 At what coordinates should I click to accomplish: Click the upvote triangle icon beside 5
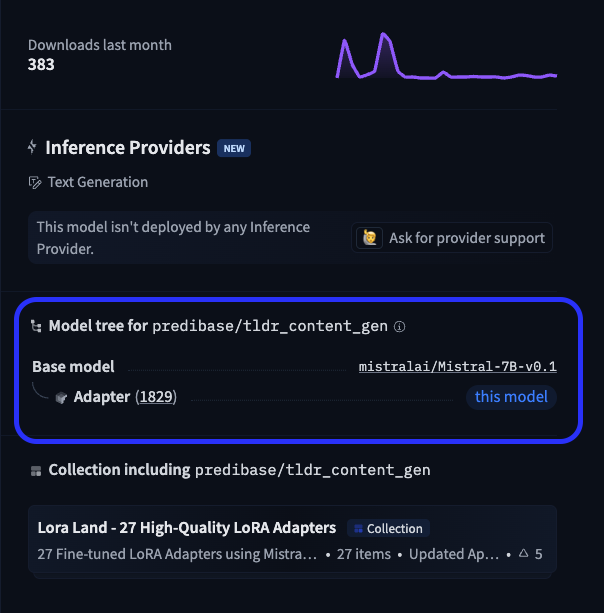point(523,553)
